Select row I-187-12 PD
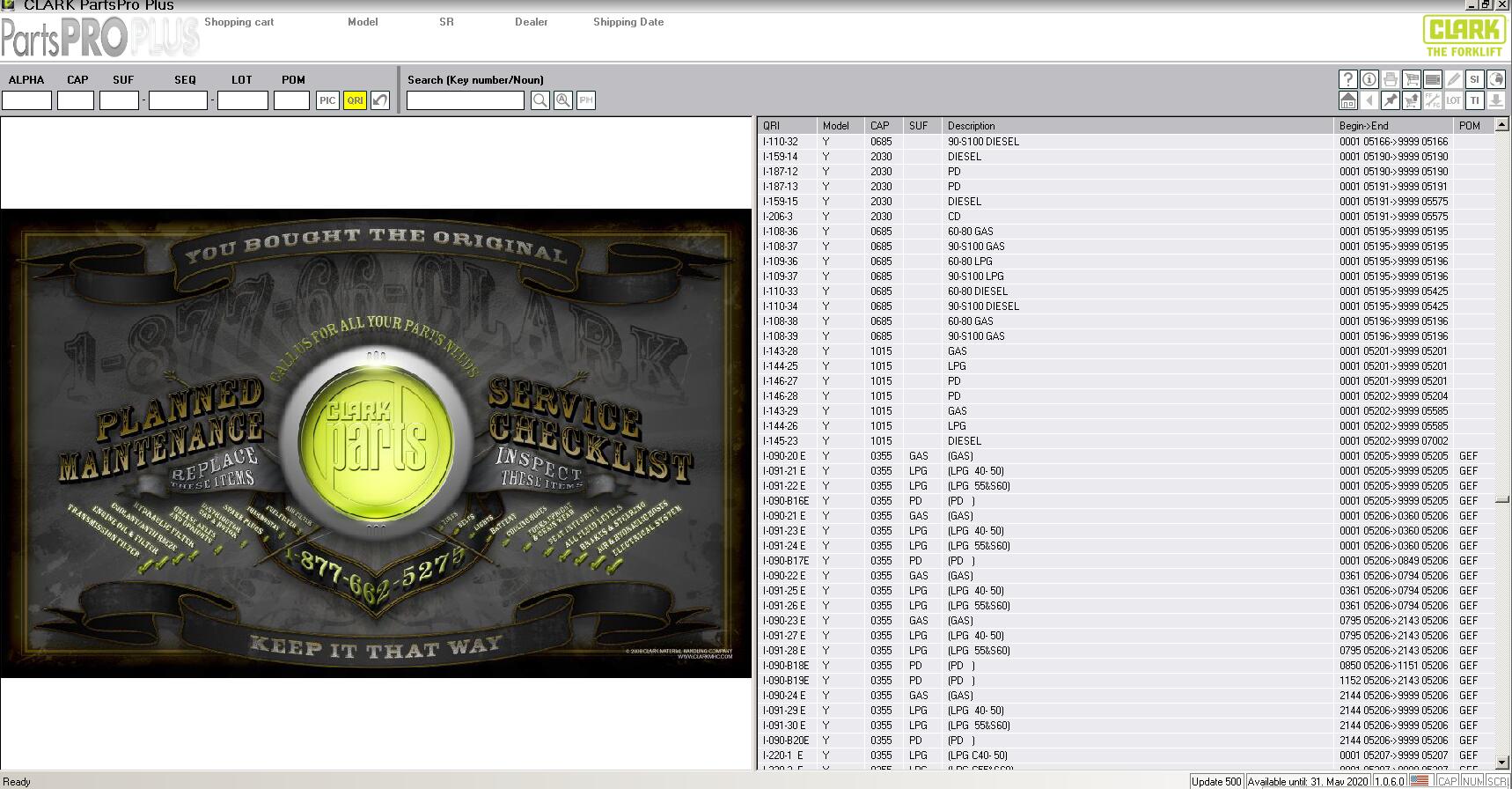The height and width of the screenshot is (789, 1512). pyautogui.click(x=1127, y=171)
